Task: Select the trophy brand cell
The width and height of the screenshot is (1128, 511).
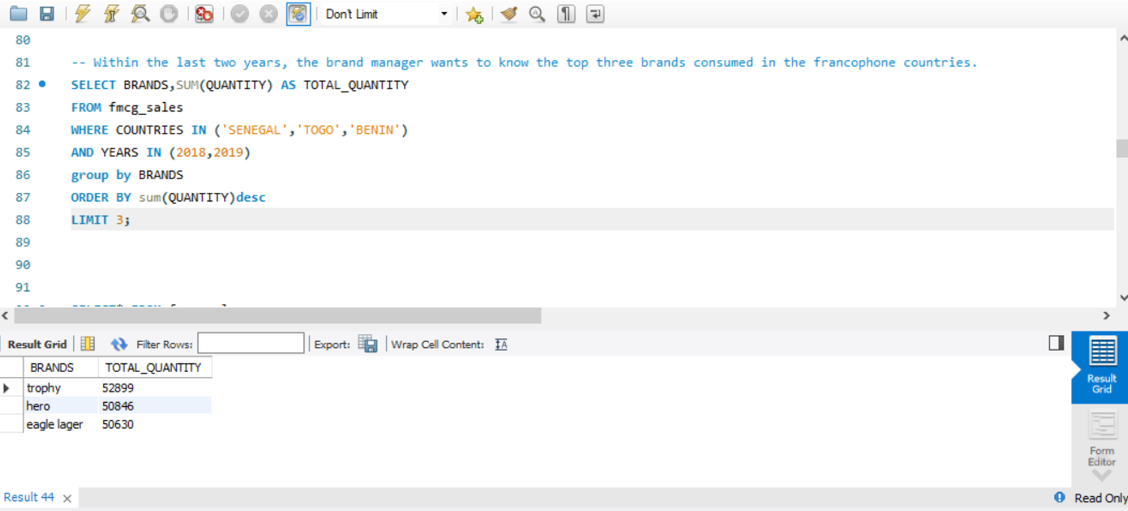Action: [x=60, y=388]
